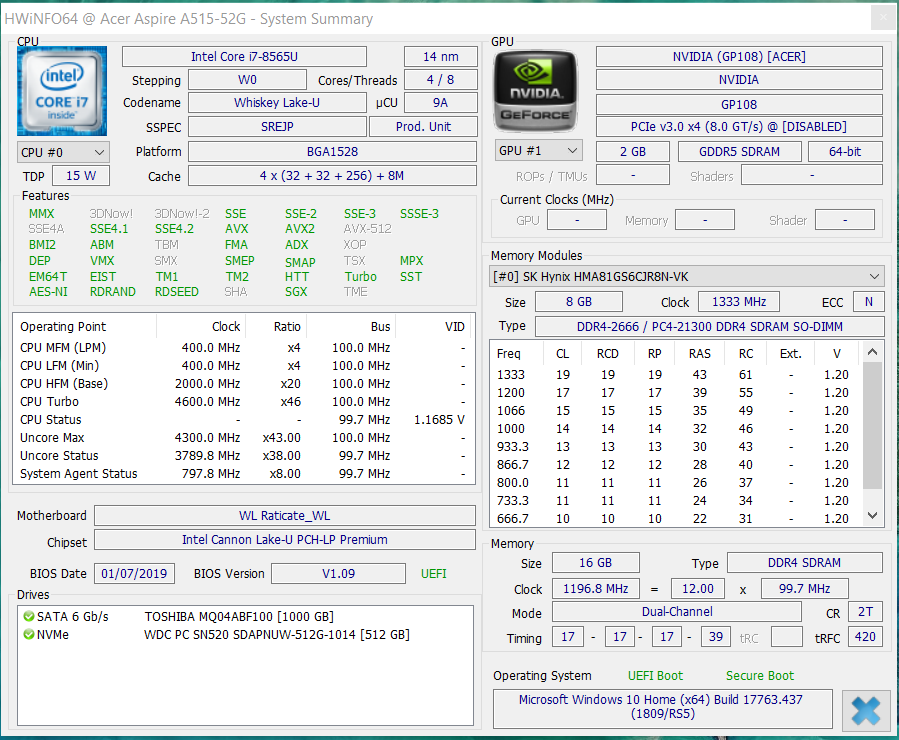Select the Stepping W0 field
The width and height of the screenshot is (899, 740).
[248, 80]
